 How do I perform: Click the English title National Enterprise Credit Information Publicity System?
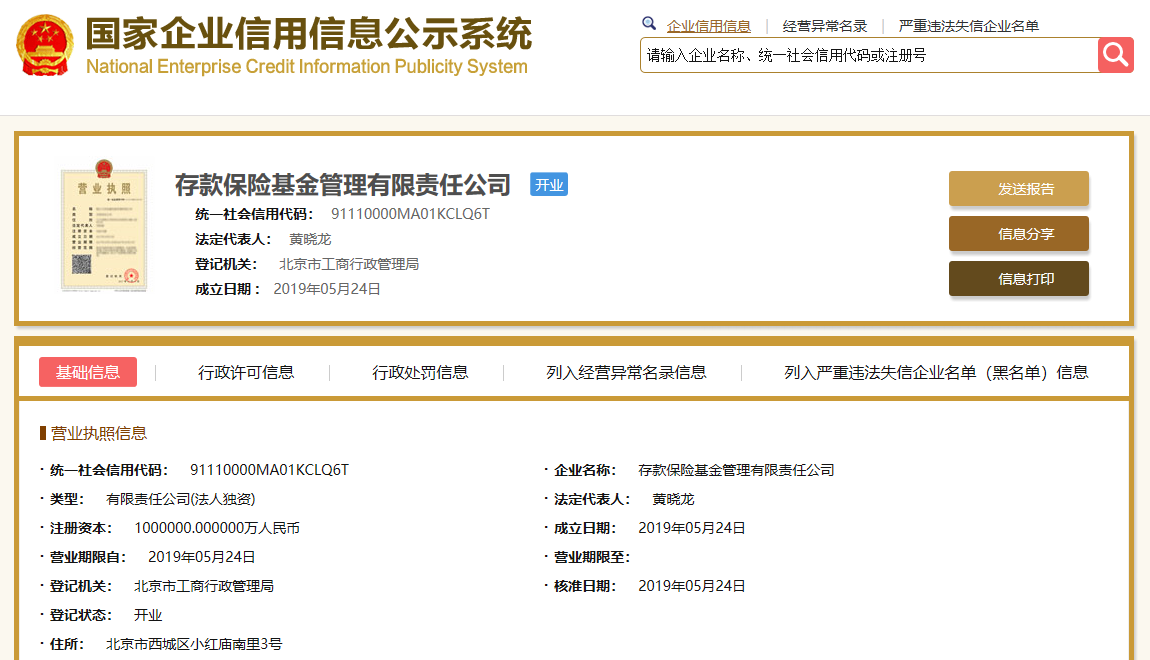pos(307,67)
